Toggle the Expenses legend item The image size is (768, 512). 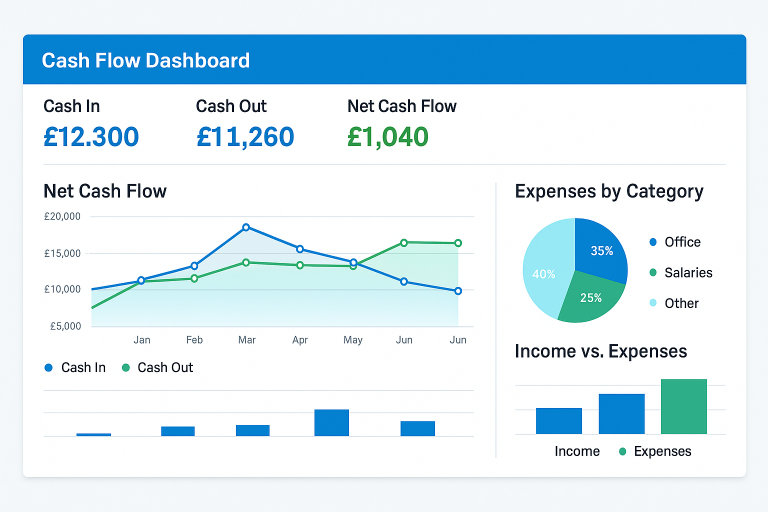coord(655,451)
